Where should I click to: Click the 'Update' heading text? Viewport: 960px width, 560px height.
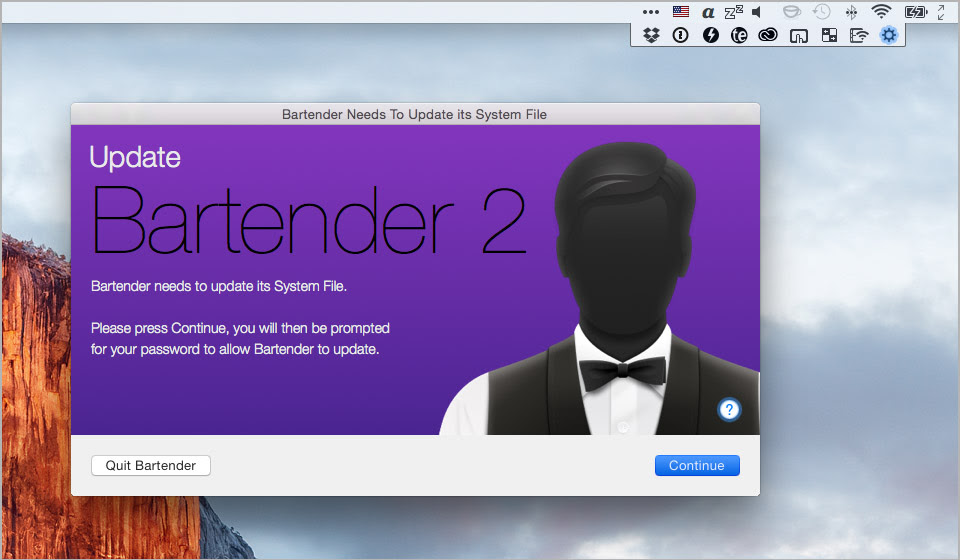135,157
